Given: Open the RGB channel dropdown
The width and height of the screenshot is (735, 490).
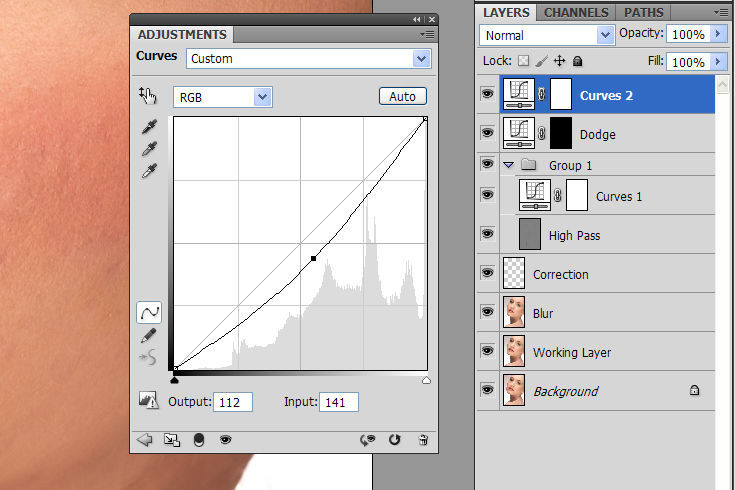Looking at the screenshot, I should coord(262,97).
